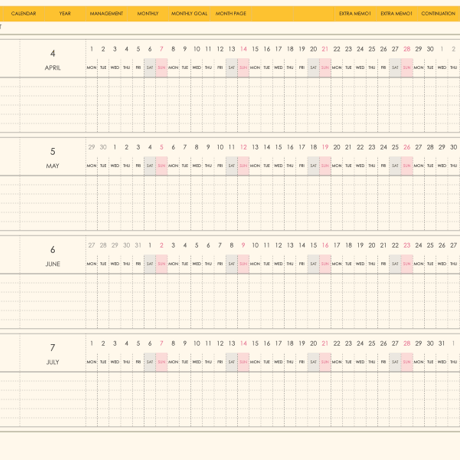Click date 20 in the June row
Image resolution: width=460 pixels, height=460 pixels.
pos(372,245)
